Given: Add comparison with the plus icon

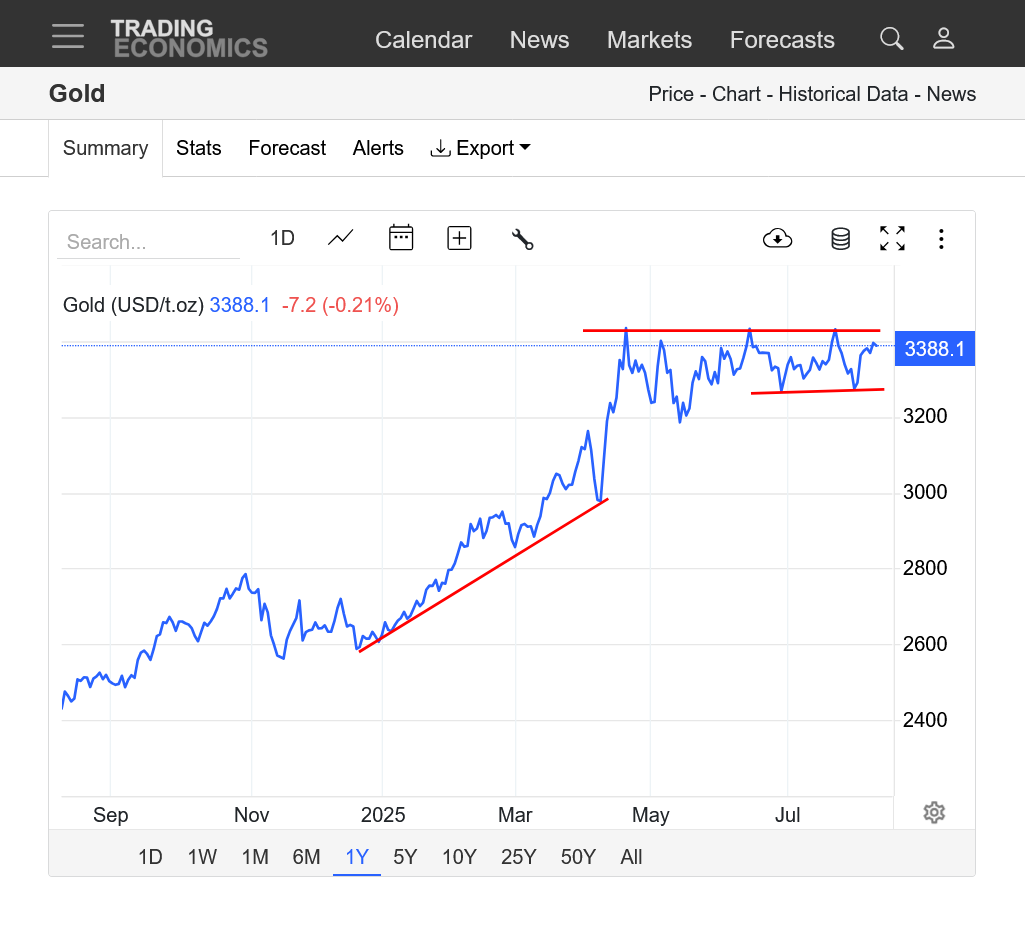Looking at the screenshot, I should 460,238.
